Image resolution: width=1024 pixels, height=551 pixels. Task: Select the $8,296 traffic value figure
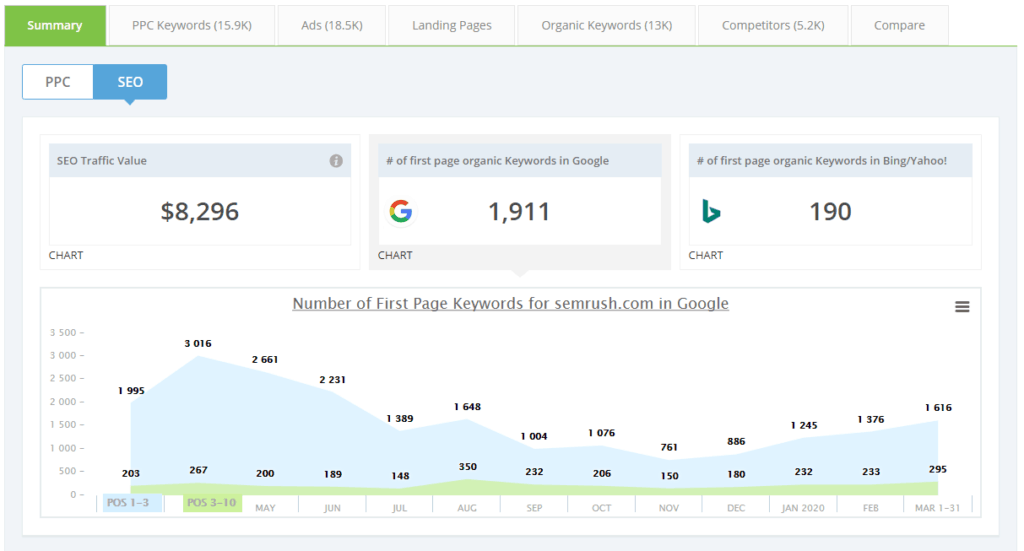click(x=200, y=212)
